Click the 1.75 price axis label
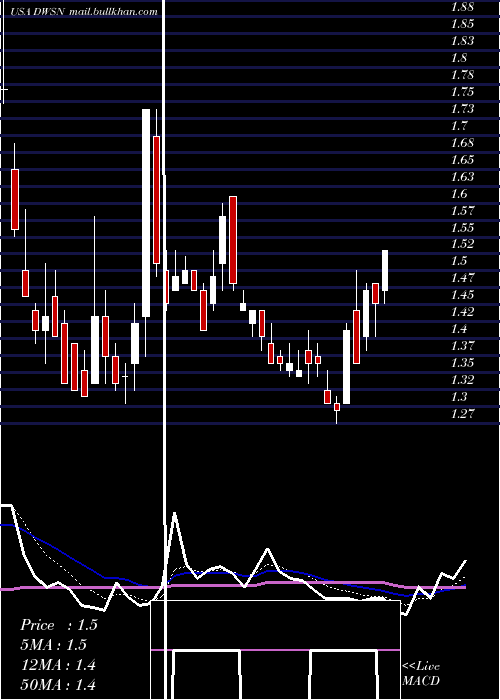 click(462, 92)
